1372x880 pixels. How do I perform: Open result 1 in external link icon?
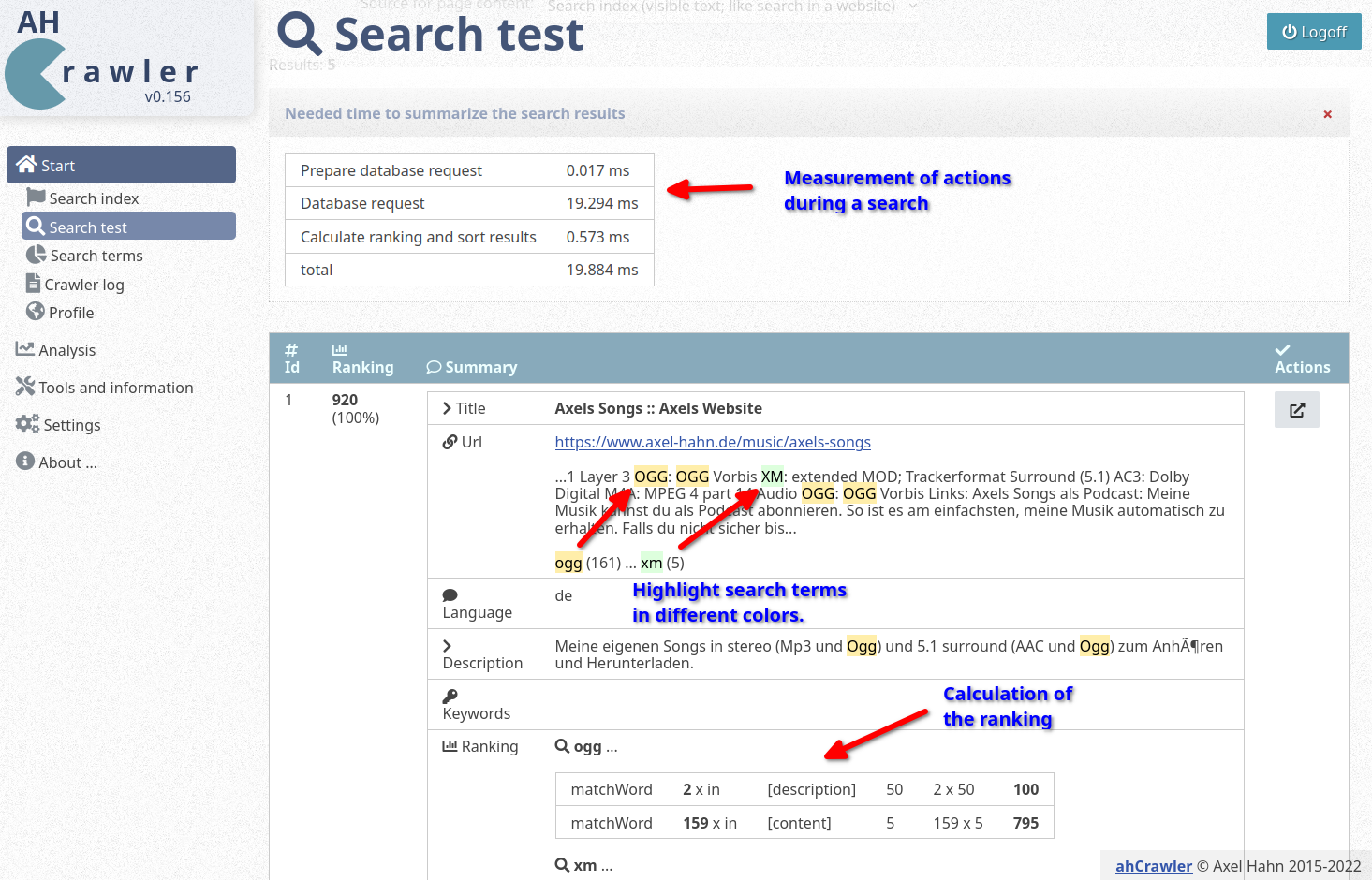tap(1297, 410)
